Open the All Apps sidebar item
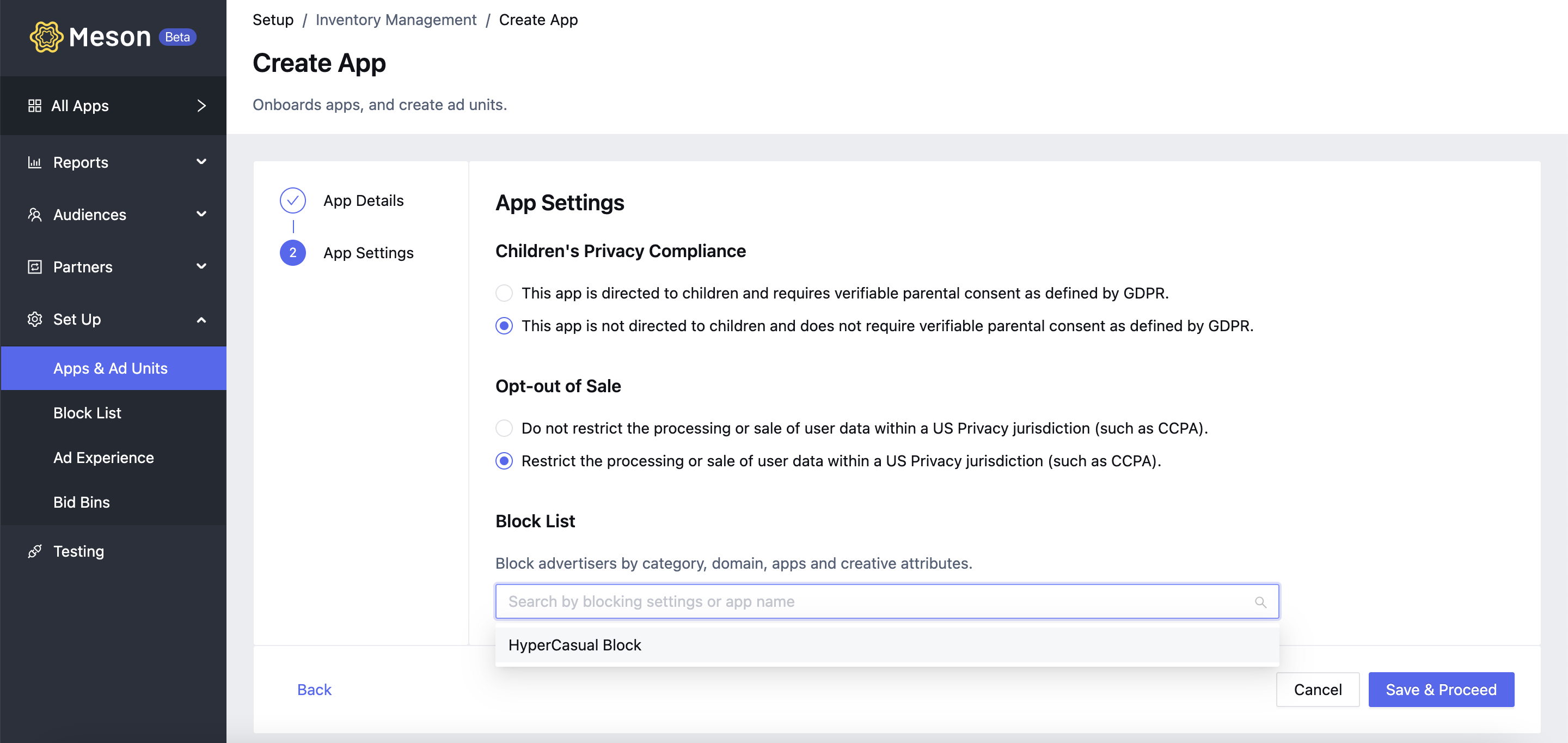 pyautogui.click(x=113, y=106)
